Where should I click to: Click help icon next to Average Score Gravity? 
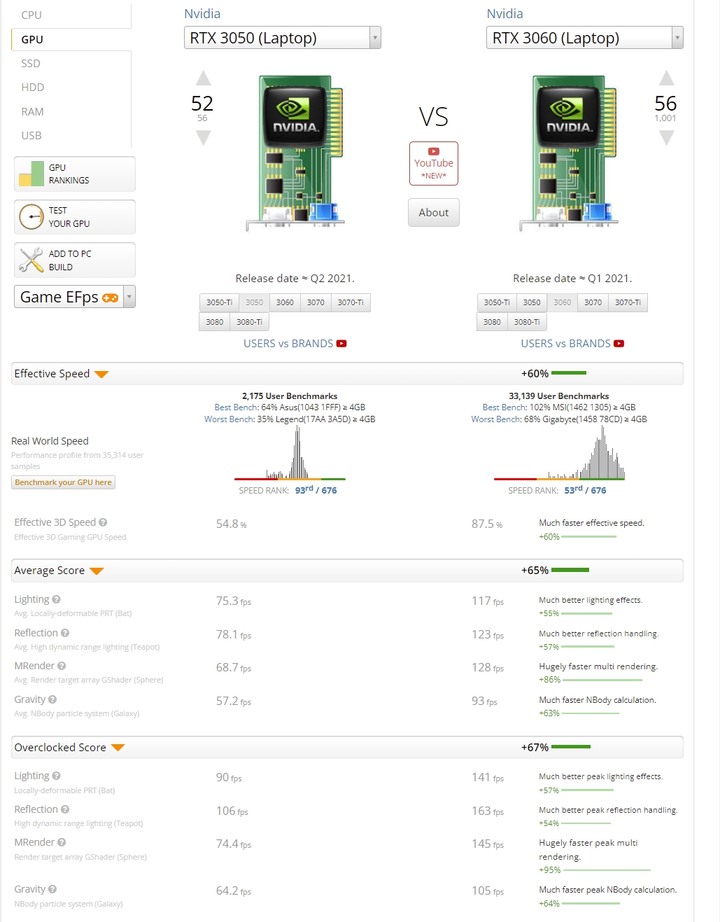coord(52,700)
